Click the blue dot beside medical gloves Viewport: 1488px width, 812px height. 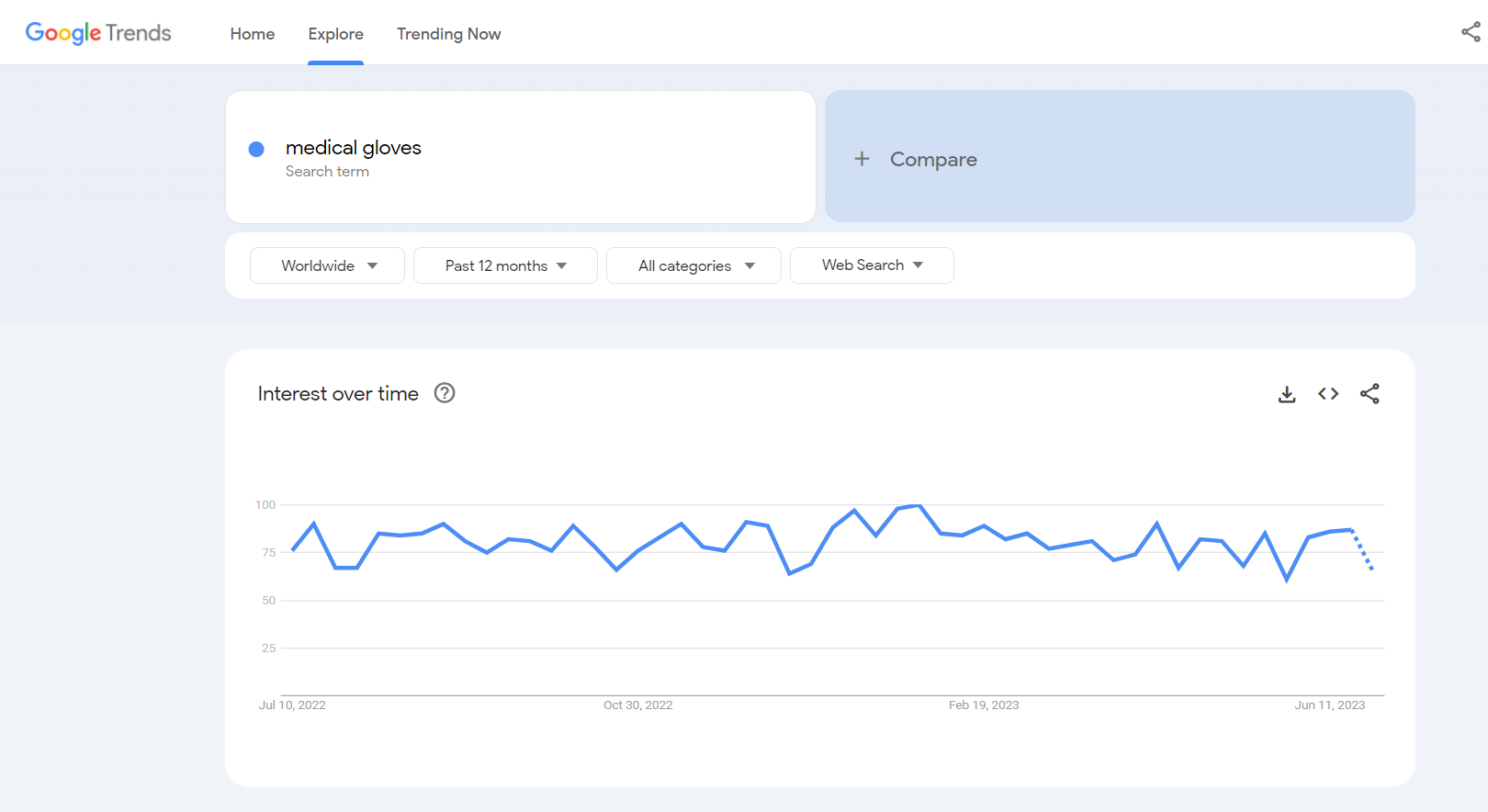(x=256, y=149)
